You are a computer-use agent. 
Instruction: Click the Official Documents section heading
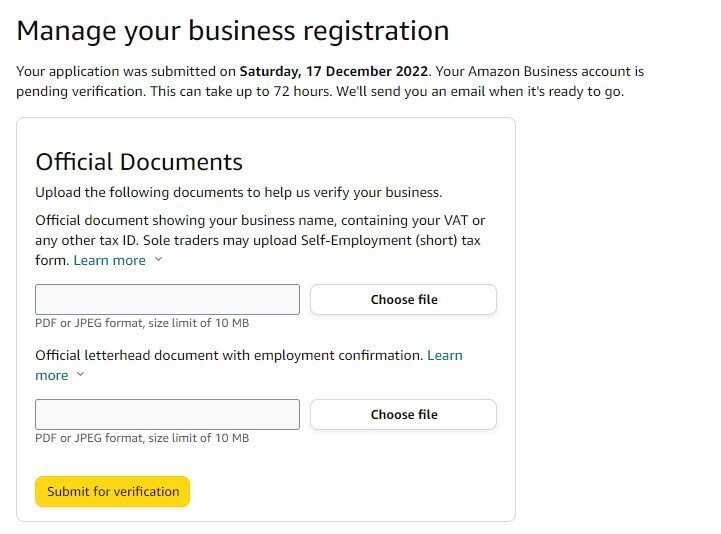point(139,162)
